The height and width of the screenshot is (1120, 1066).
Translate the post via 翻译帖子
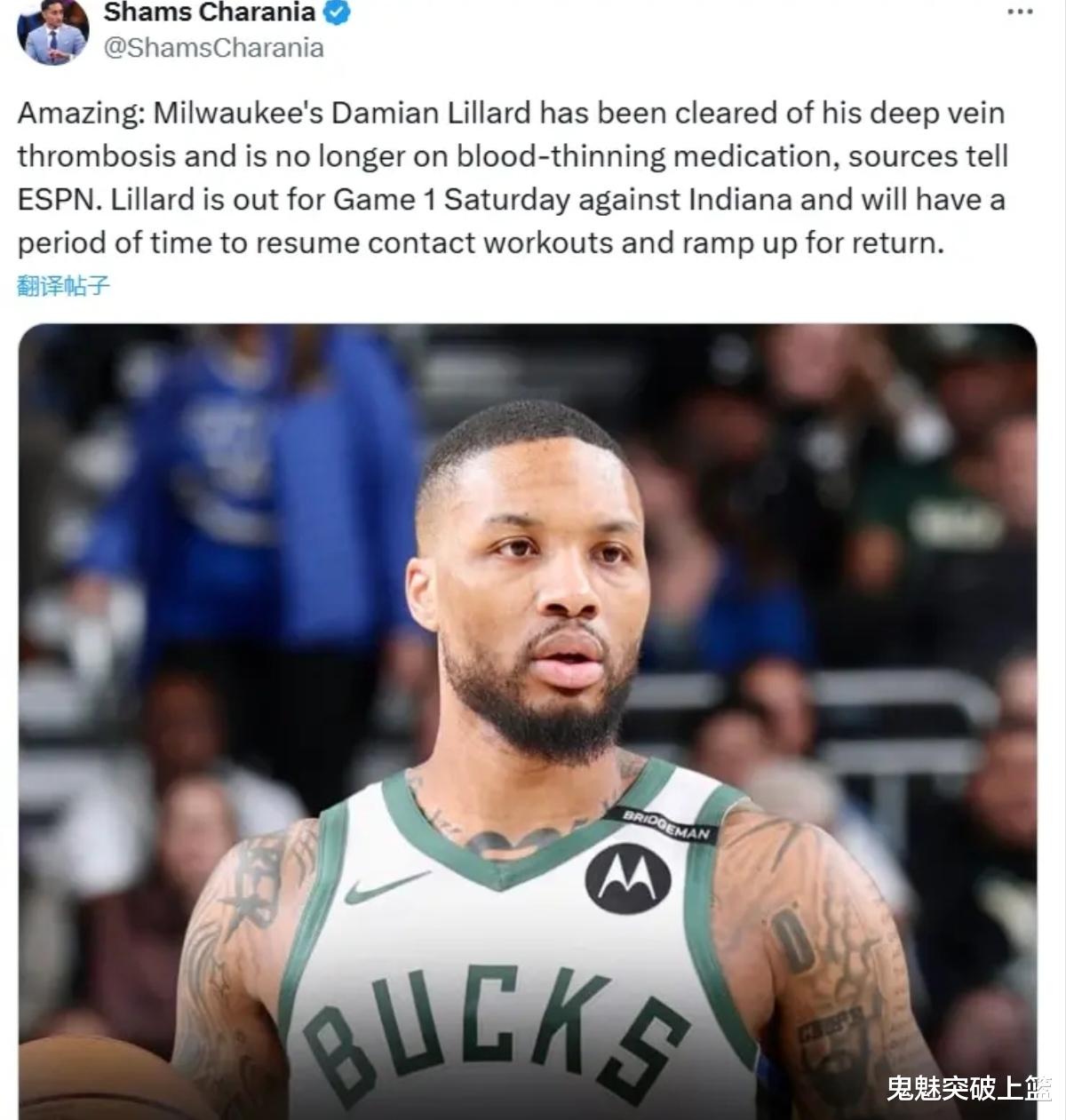tap(63, 285)
